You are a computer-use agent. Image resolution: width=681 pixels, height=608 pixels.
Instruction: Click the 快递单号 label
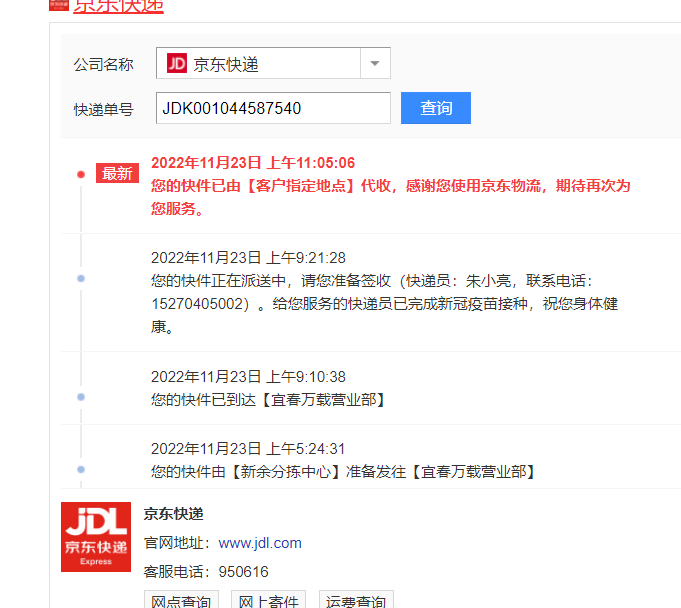click(103, 109)
